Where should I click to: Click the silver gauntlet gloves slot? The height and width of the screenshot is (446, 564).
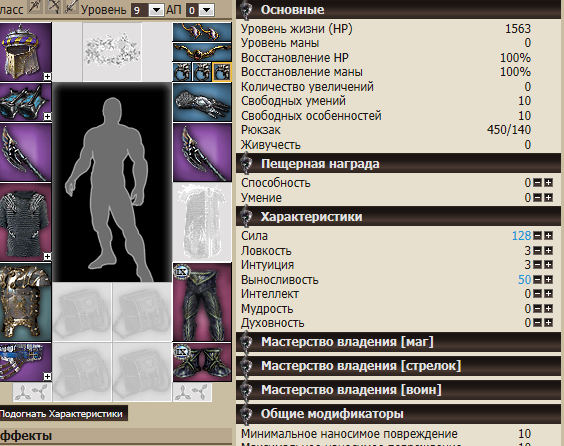coord(202,102)
